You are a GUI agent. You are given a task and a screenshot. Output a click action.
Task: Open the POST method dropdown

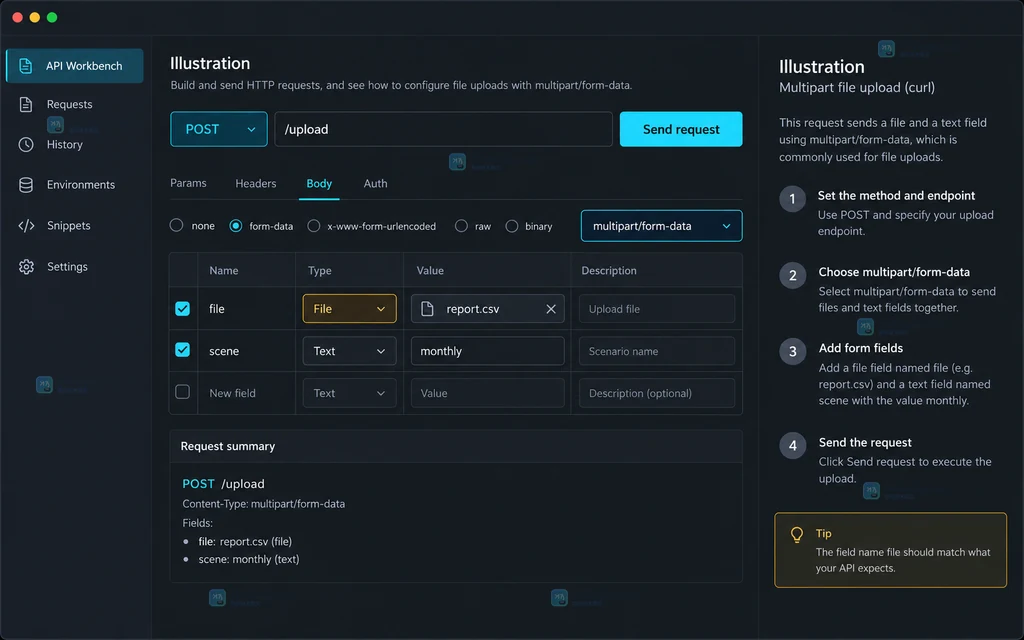pyautogui.click(x=219, y=129)
